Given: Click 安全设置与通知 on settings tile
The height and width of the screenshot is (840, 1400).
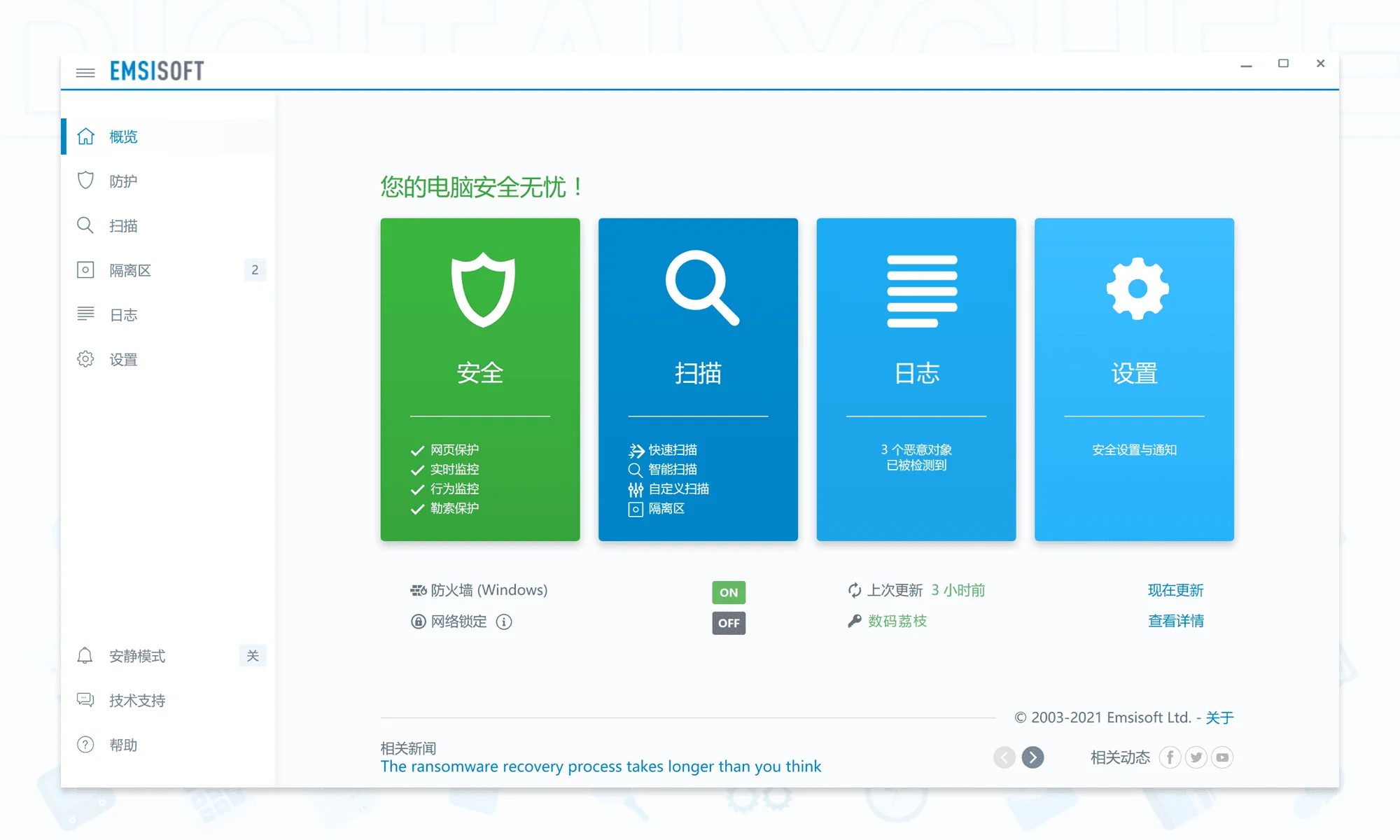Looking at the screenshot, I should click(x=1135, y=450).
